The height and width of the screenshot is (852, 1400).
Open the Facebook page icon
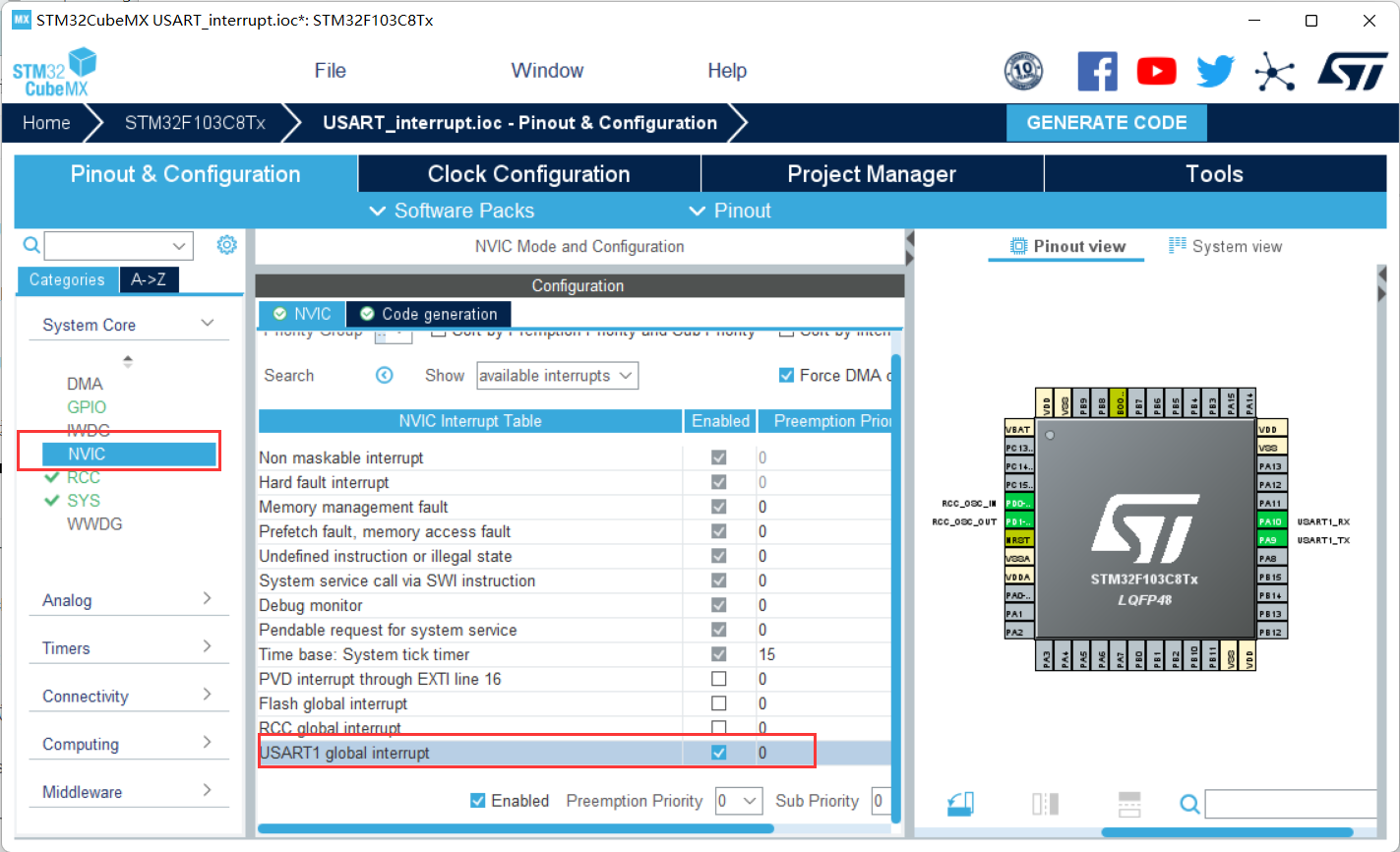tap(1097, 71)
